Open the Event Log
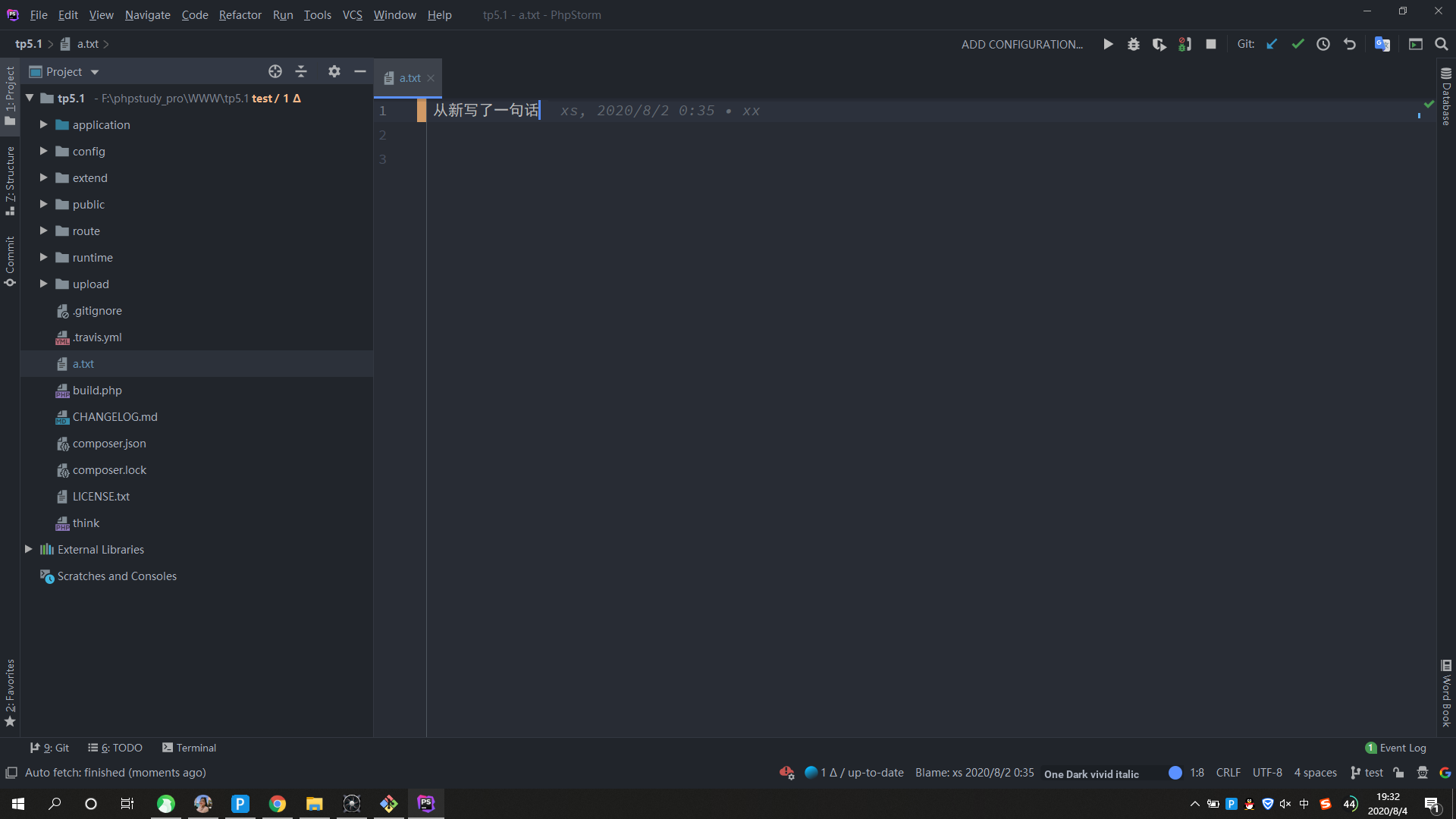The height and width of the screenshot is (819, 1456). coord(1396,748)
